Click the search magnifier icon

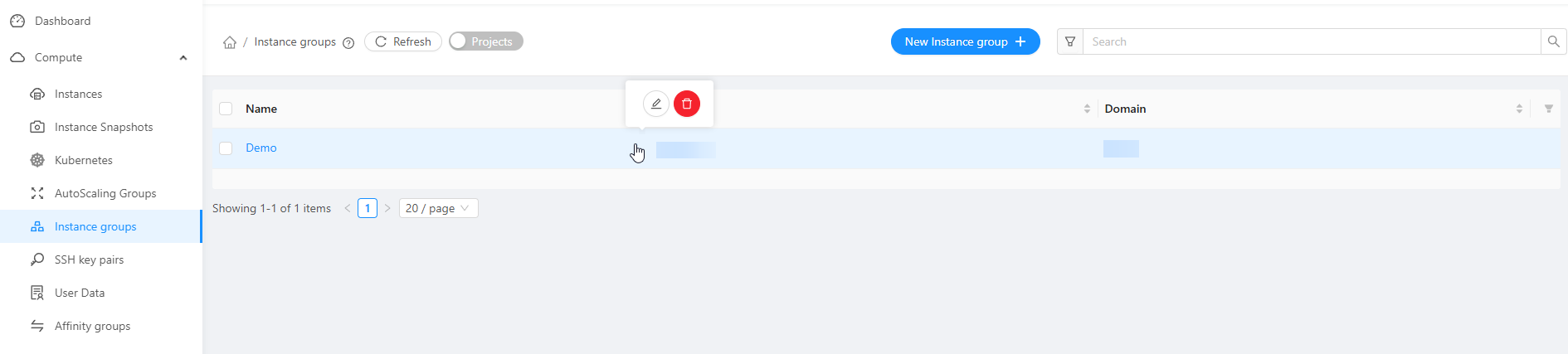click(1553, 41)
